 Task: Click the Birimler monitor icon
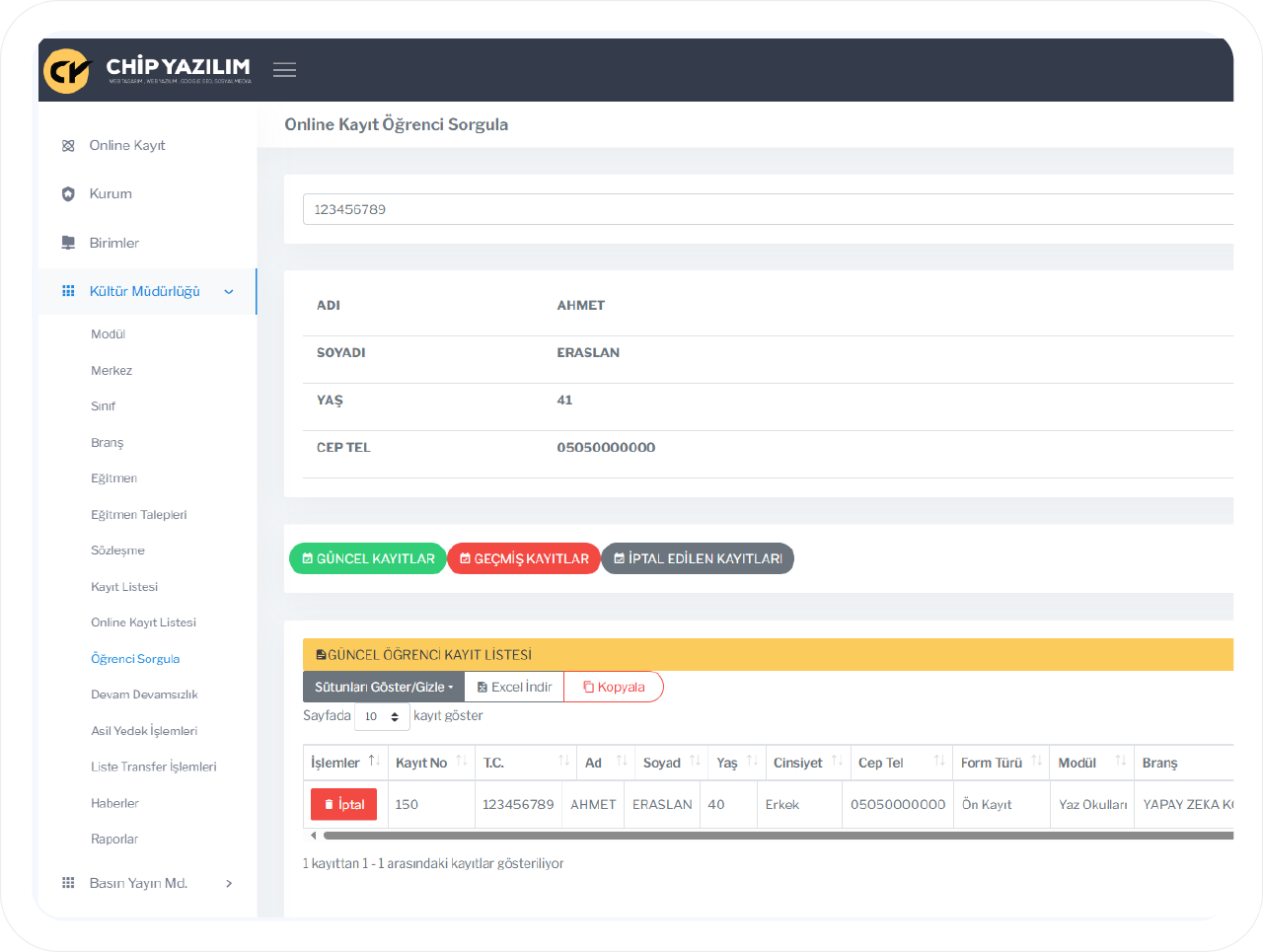[x=68, y=243]
